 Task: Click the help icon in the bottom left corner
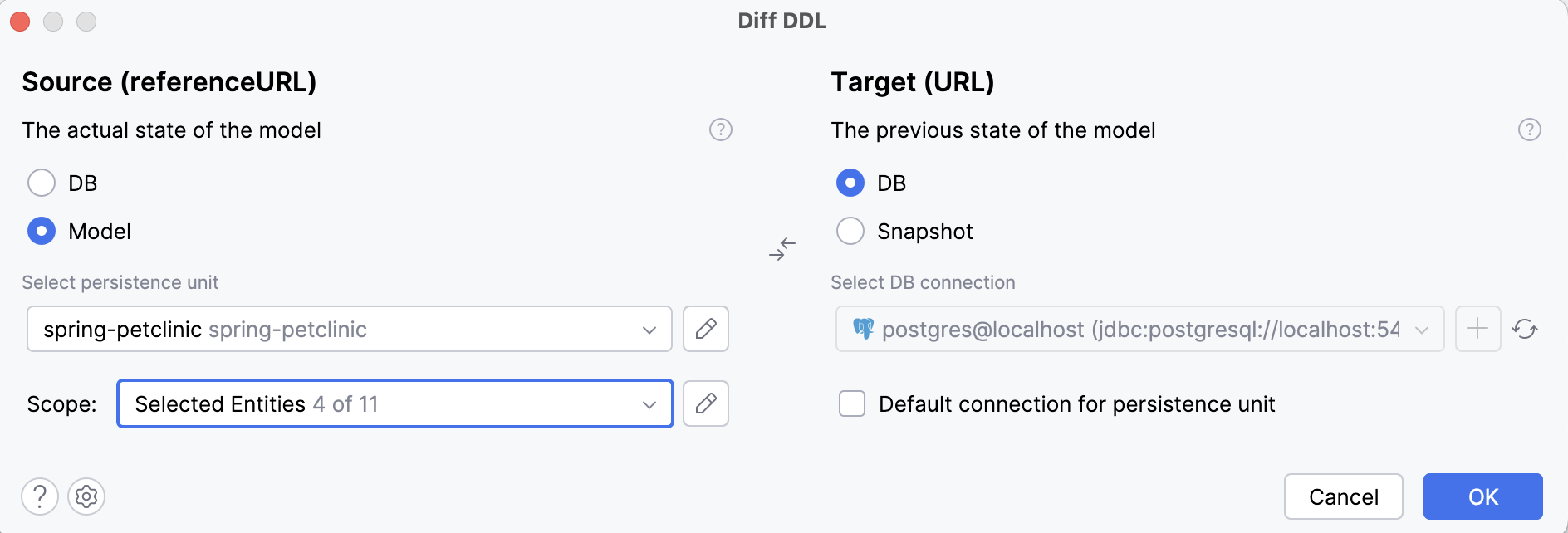[39, 496]
